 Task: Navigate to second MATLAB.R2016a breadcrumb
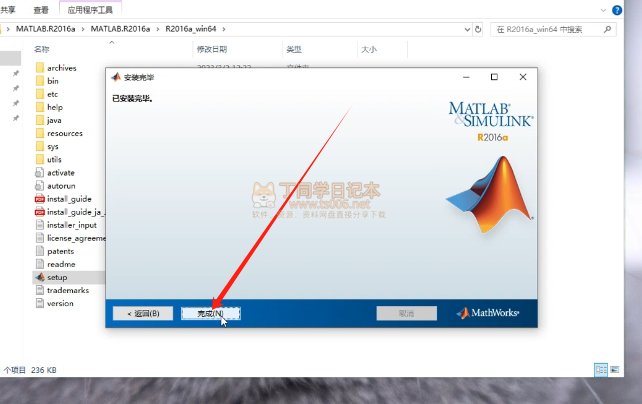tap(120, 29)
